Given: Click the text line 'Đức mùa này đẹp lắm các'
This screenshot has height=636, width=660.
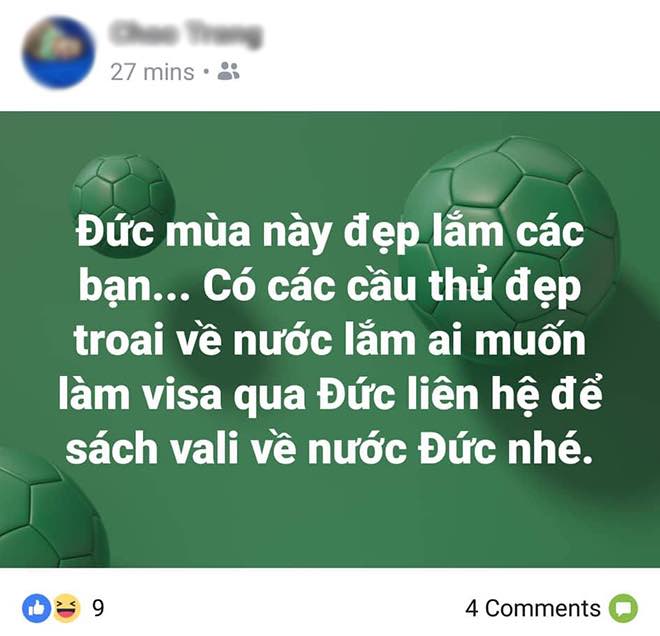Looking at the screenshot, I should tap(330, 233).
